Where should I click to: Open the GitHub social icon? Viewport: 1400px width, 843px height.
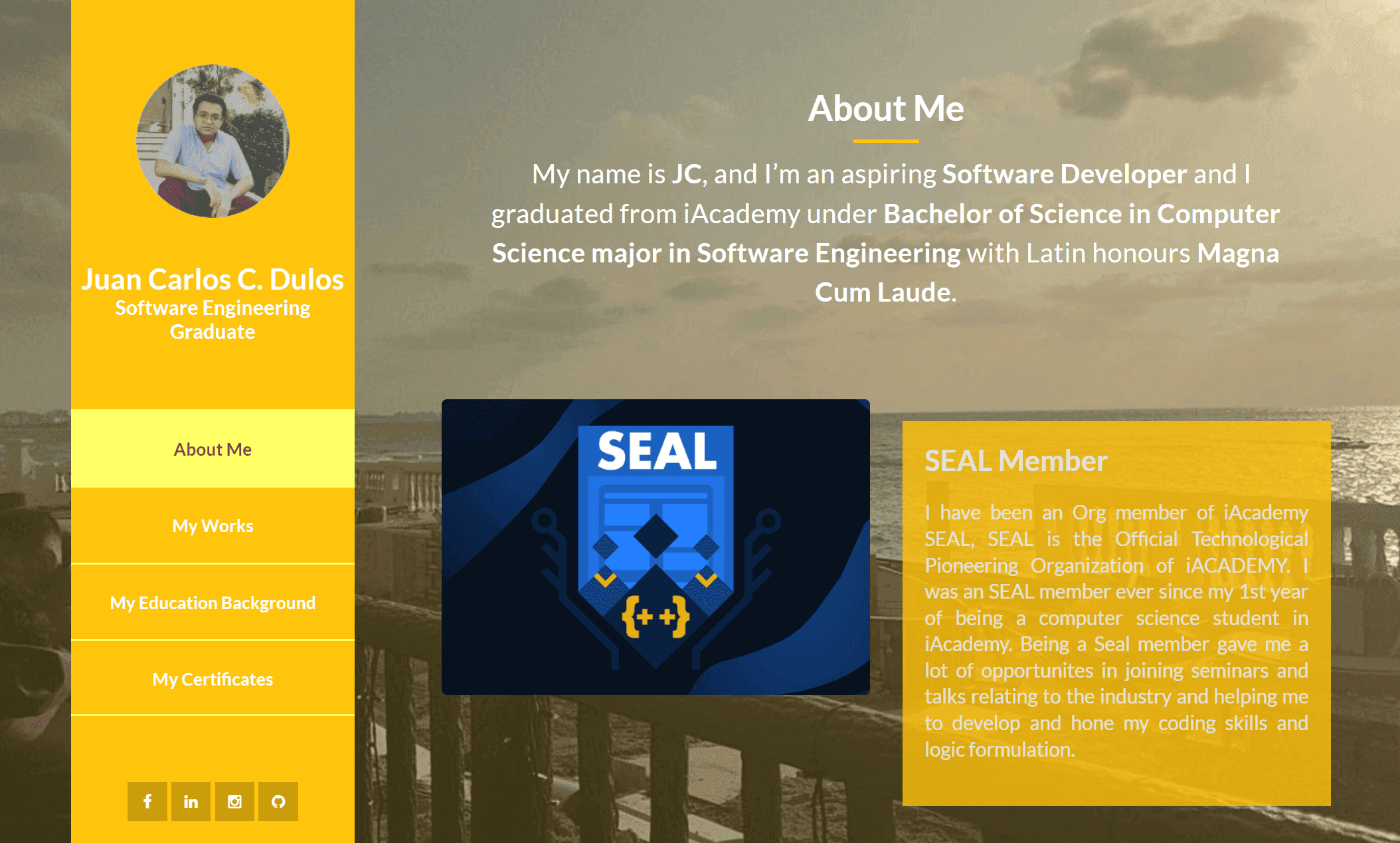278,801
